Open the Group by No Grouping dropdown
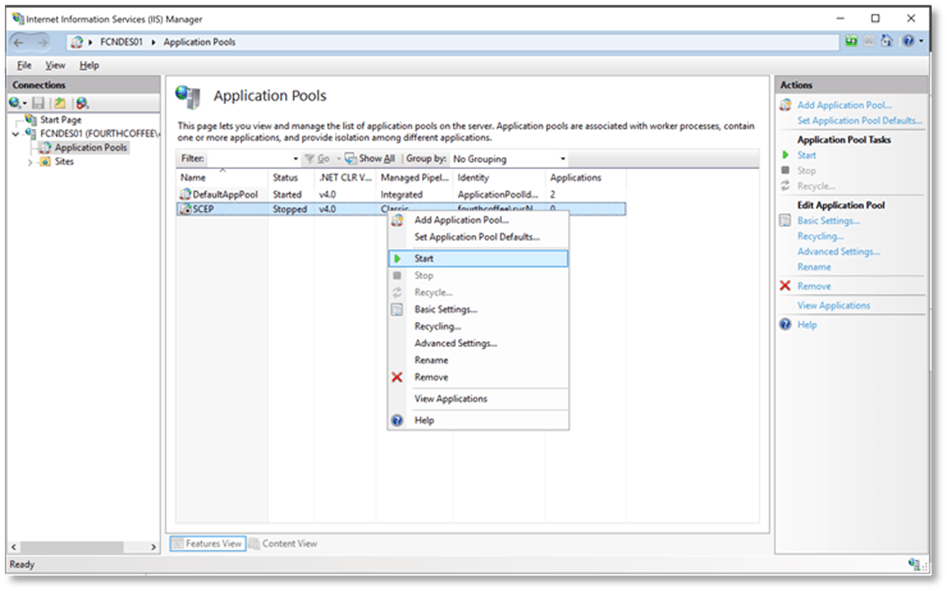The width and height of the screenshot is (947, 591). coord(509,159)
